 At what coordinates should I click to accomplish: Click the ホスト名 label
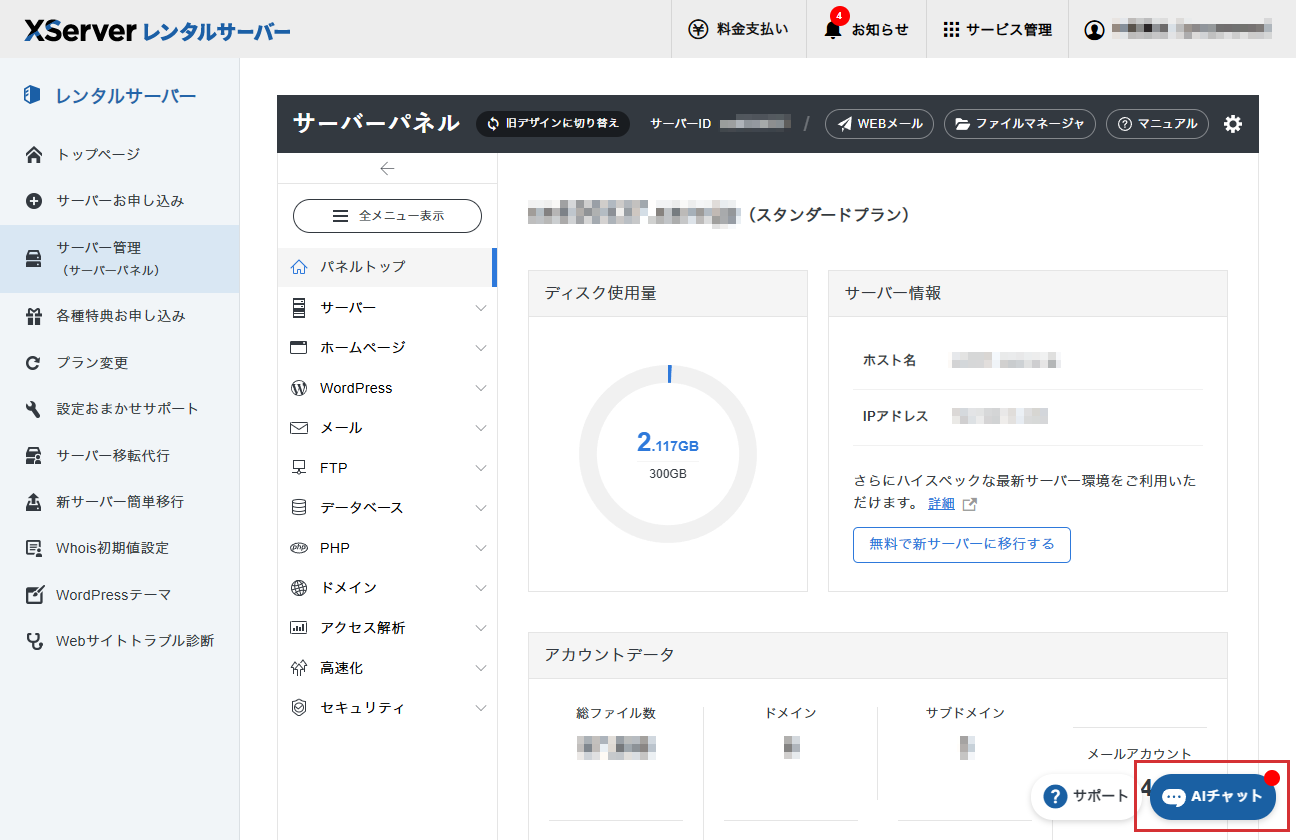[x=890, y=360]
